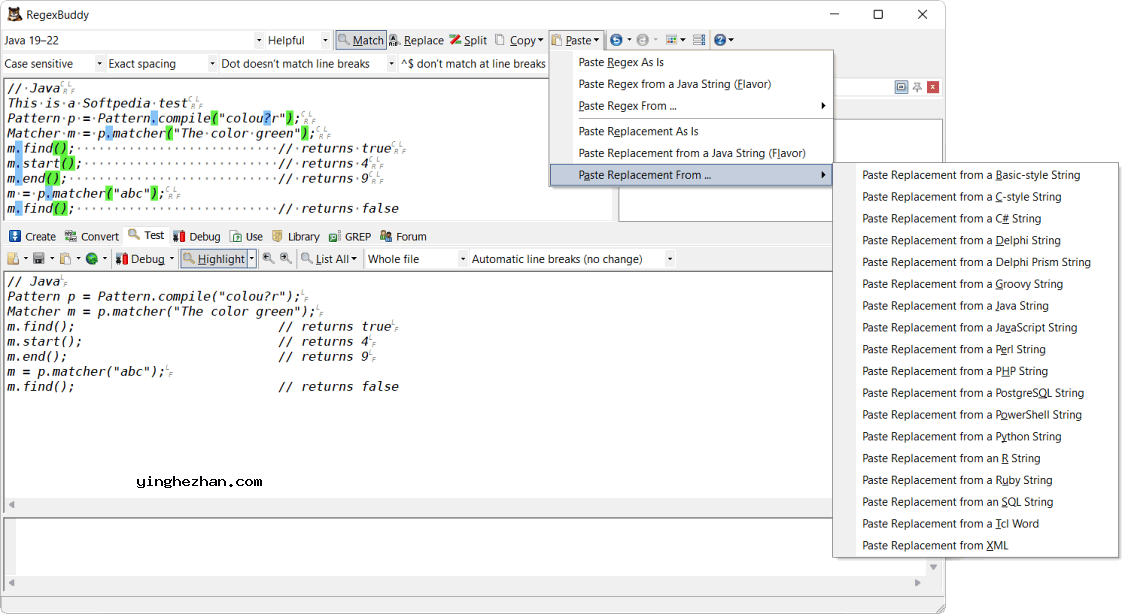This screenshot has width=1122, height=614.
Task: Open the Use tab
Action: (246, 236)
